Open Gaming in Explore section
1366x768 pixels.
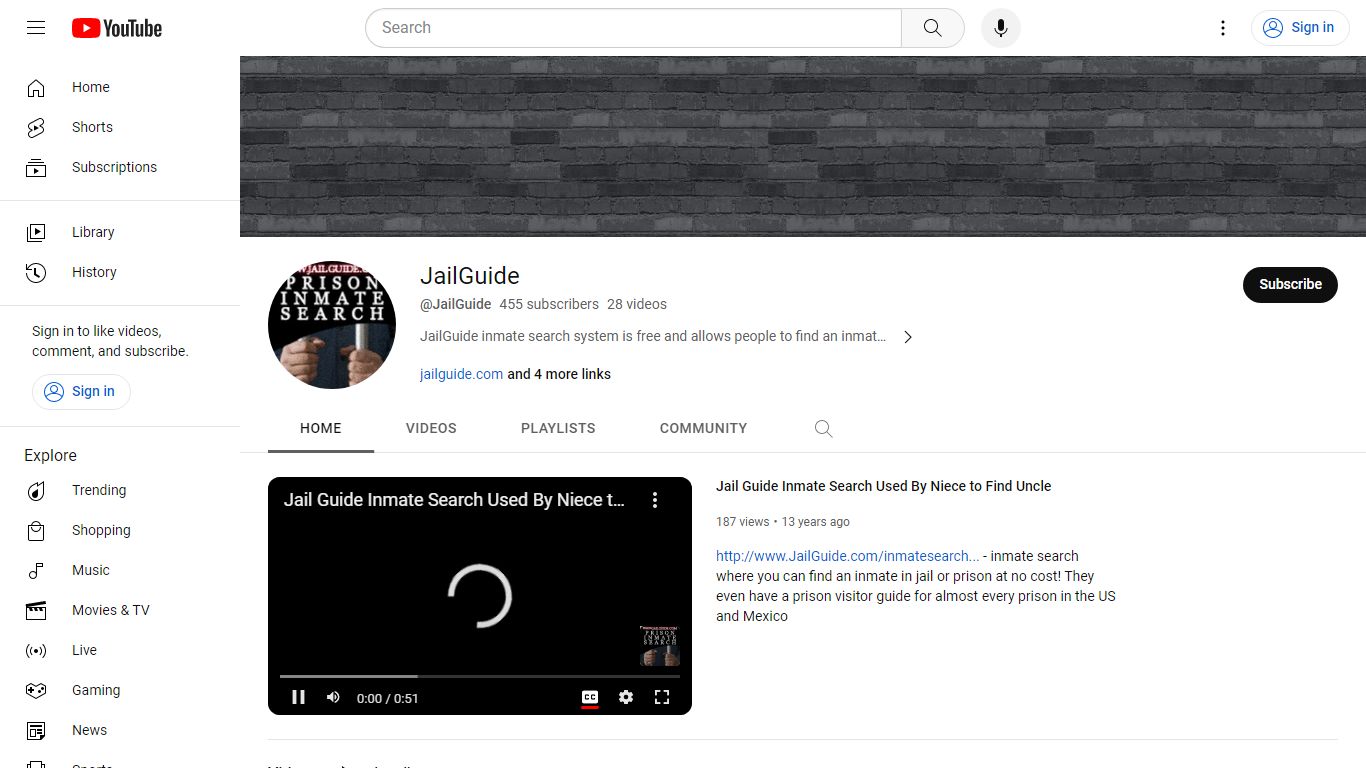120,690
